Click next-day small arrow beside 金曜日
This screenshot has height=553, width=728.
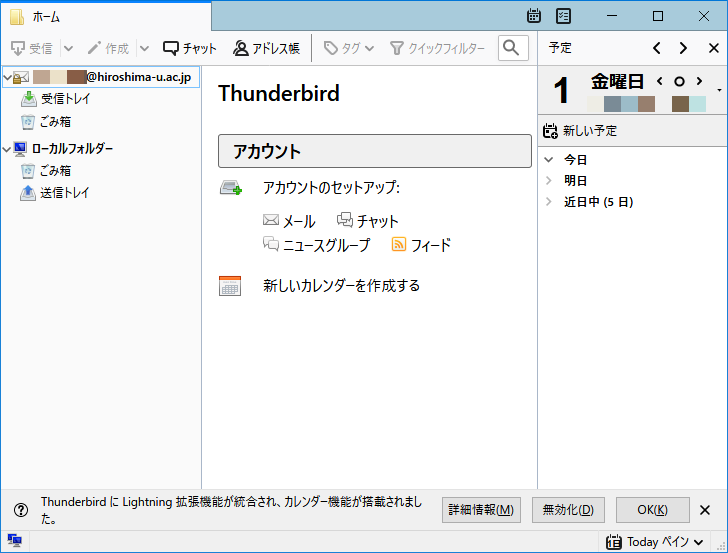click(x=699, y=81)
